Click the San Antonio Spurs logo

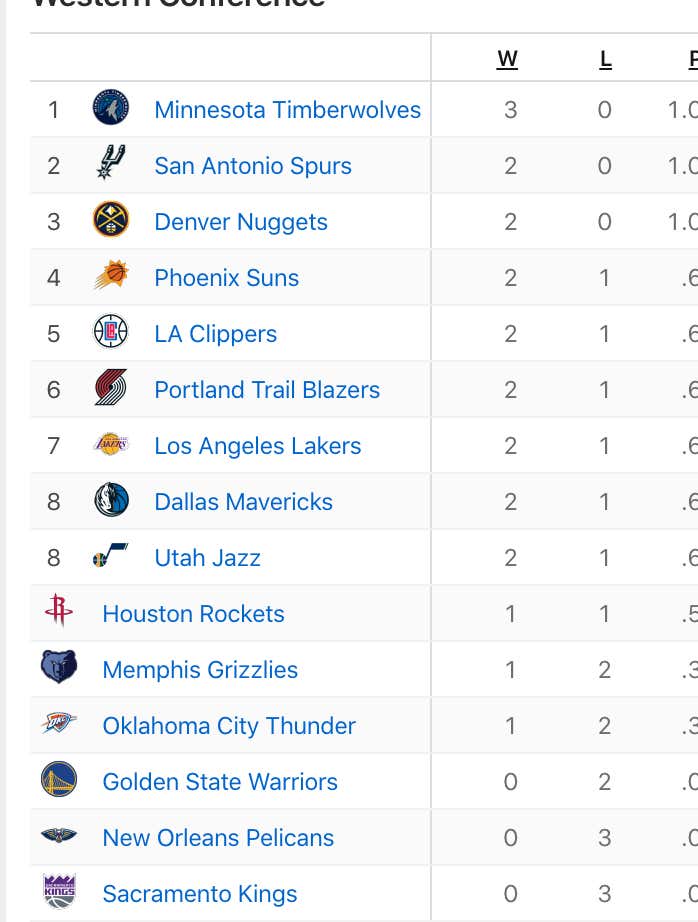[111, 162]
